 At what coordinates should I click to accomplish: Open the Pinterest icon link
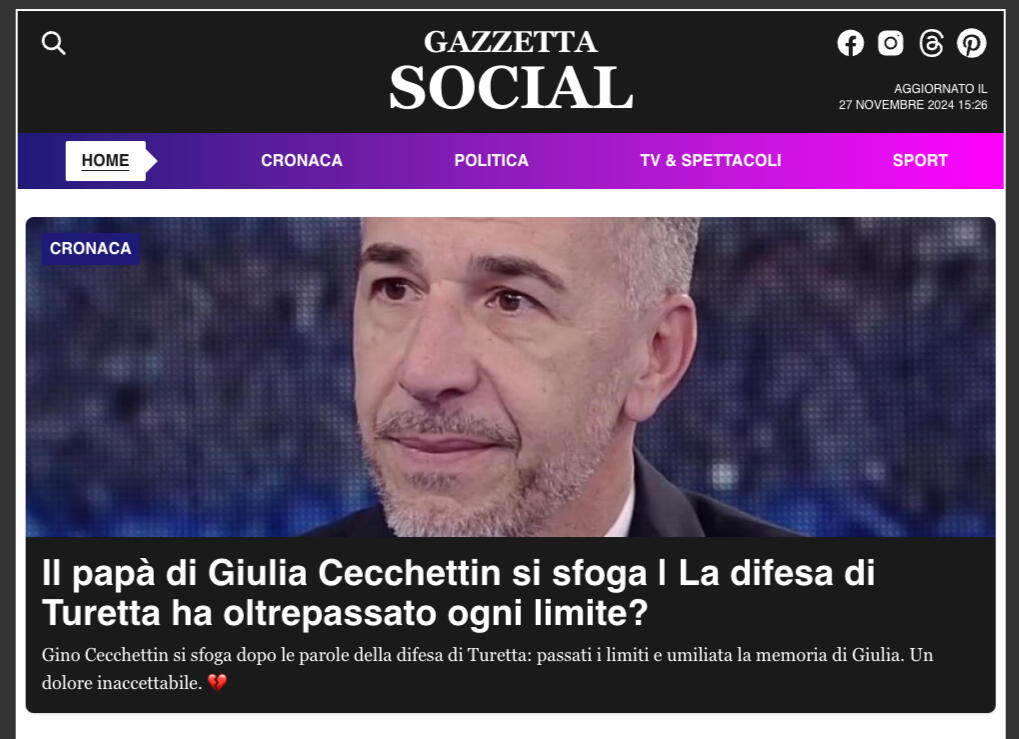pyautogui.click(x=972, y=44)
